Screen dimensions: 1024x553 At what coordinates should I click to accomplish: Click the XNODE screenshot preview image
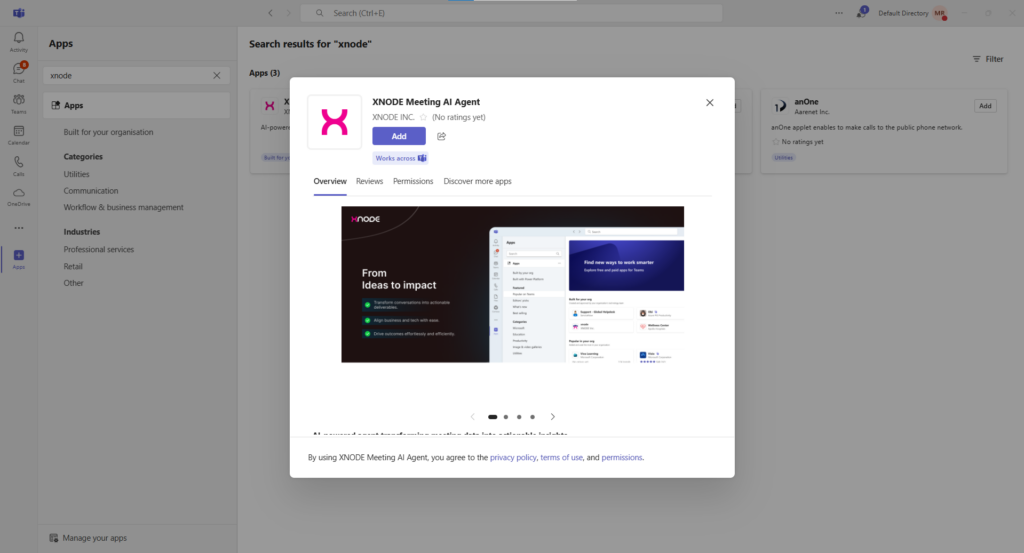pyautogui.click(x=513, y=285)
